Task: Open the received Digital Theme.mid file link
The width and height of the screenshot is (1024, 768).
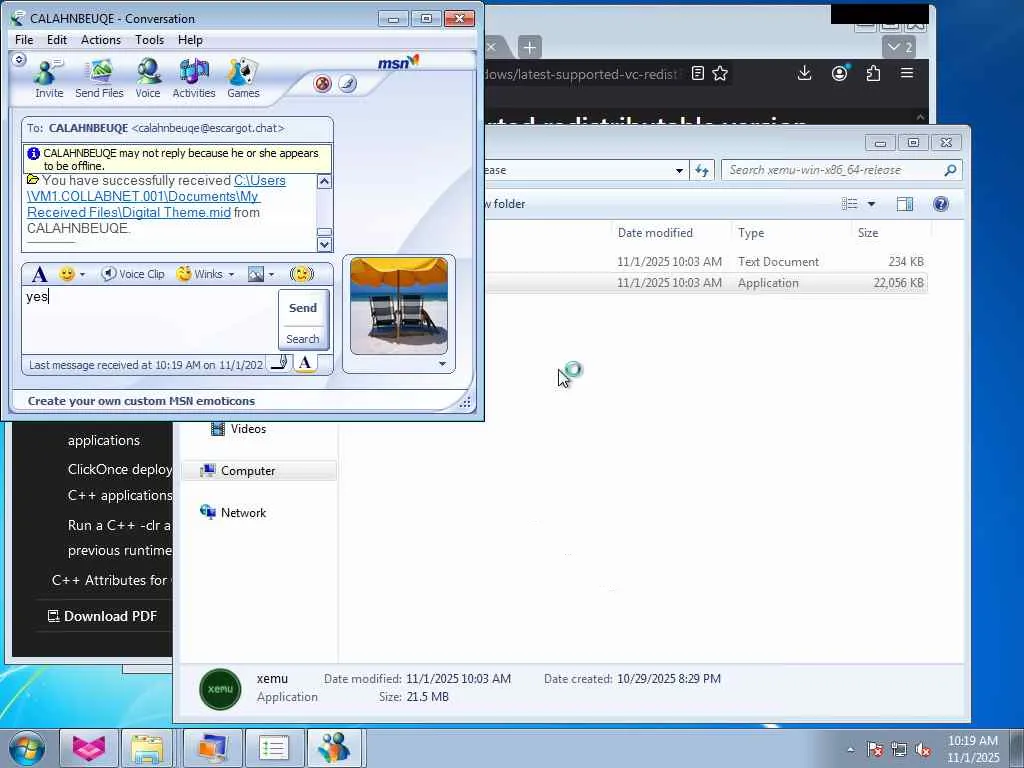Action: click(157, 197)
